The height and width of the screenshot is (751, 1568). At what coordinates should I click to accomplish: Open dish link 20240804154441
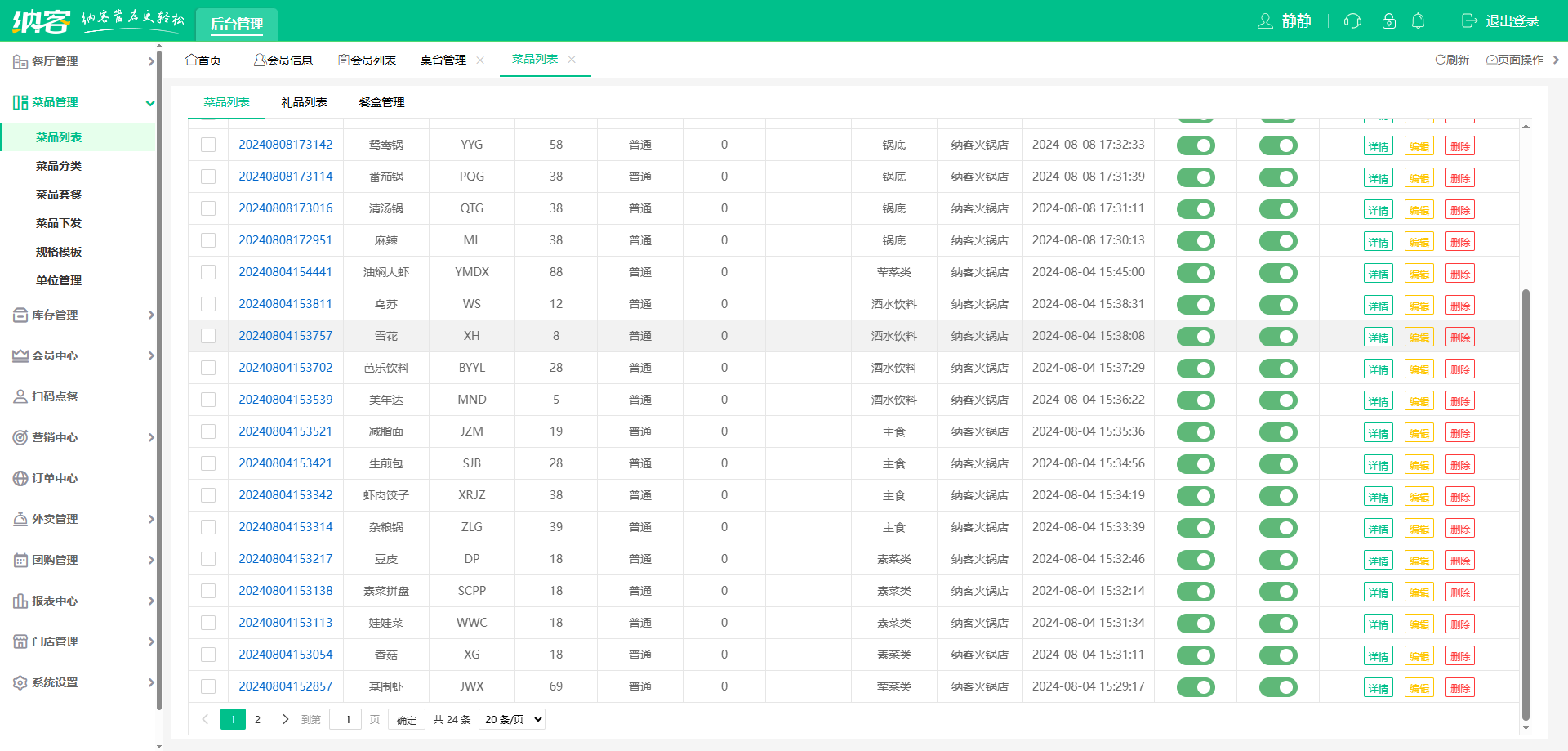click(x=286, y=271)
